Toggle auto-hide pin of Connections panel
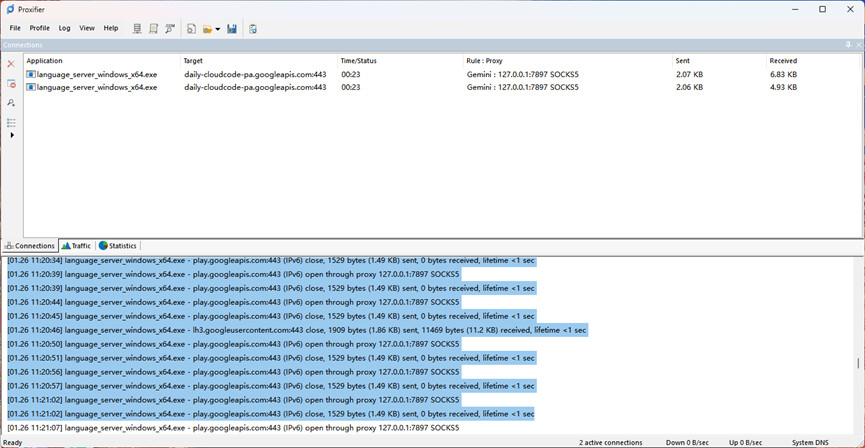 coord(848,45)
